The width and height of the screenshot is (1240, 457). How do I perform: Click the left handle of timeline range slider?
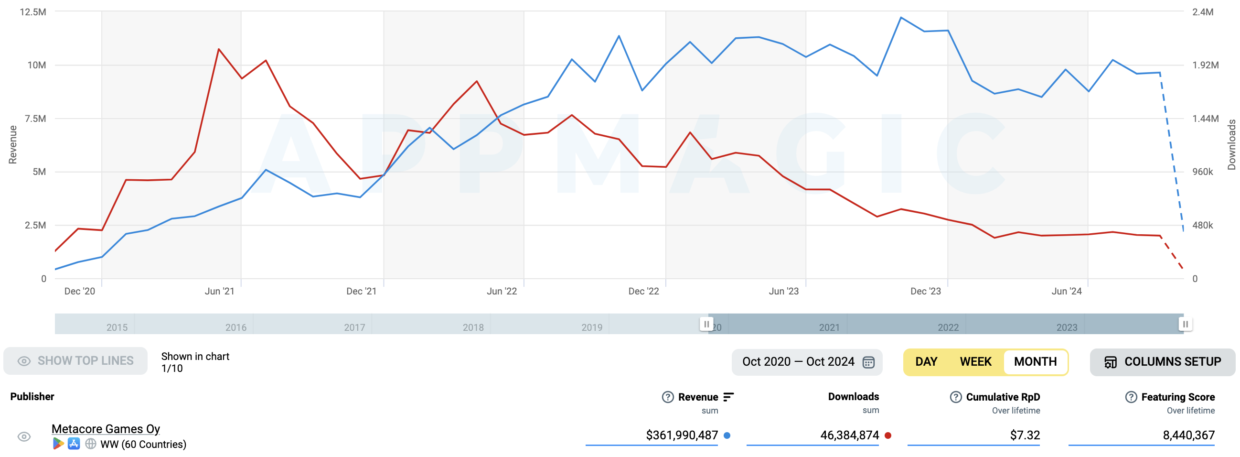pos(707,324)
